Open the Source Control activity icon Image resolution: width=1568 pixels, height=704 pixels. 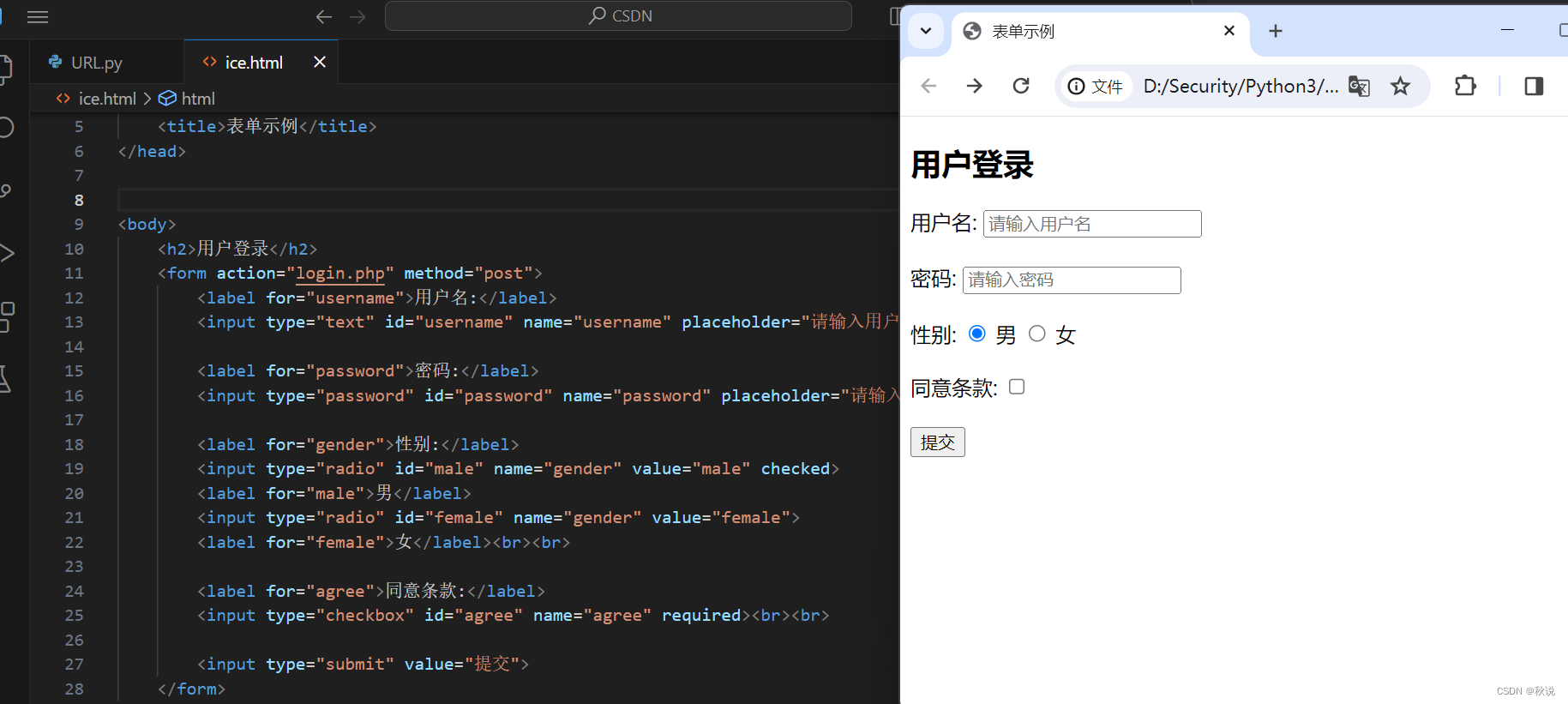(6, 190)
